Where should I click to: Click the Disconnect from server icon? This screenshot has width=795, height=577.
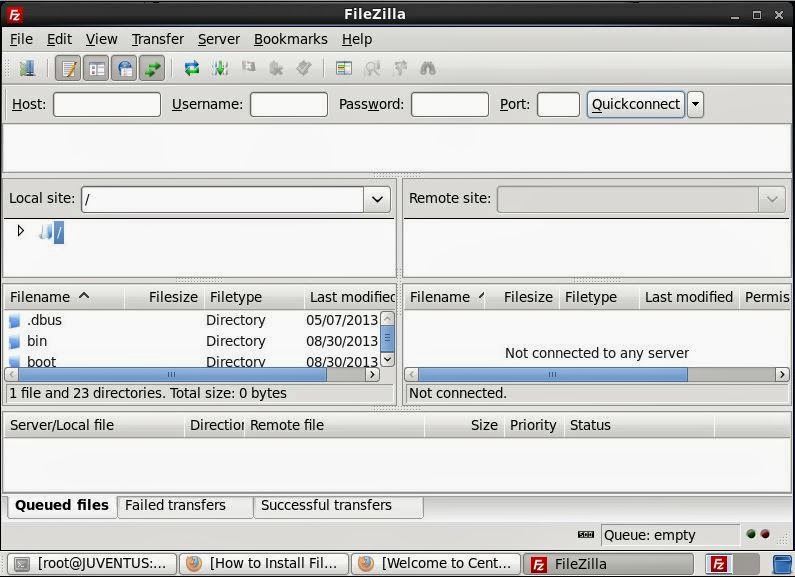click(276, 68)
